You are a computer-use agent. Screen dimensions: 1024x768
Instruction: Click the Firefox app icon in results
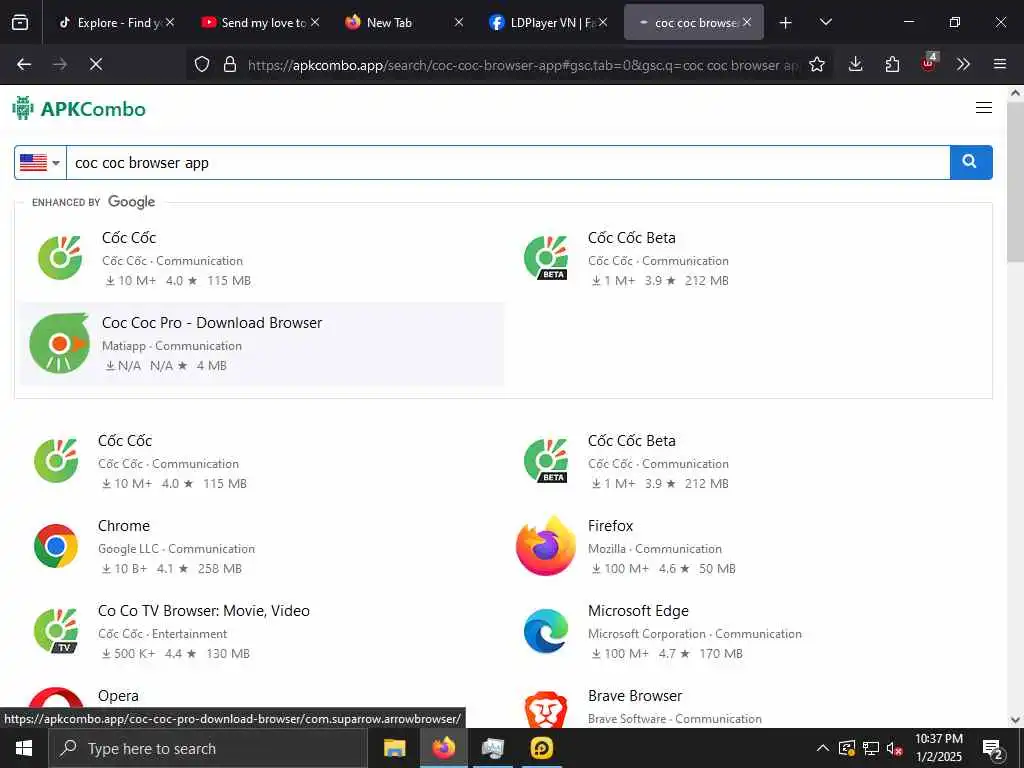[x=546, y=545]
